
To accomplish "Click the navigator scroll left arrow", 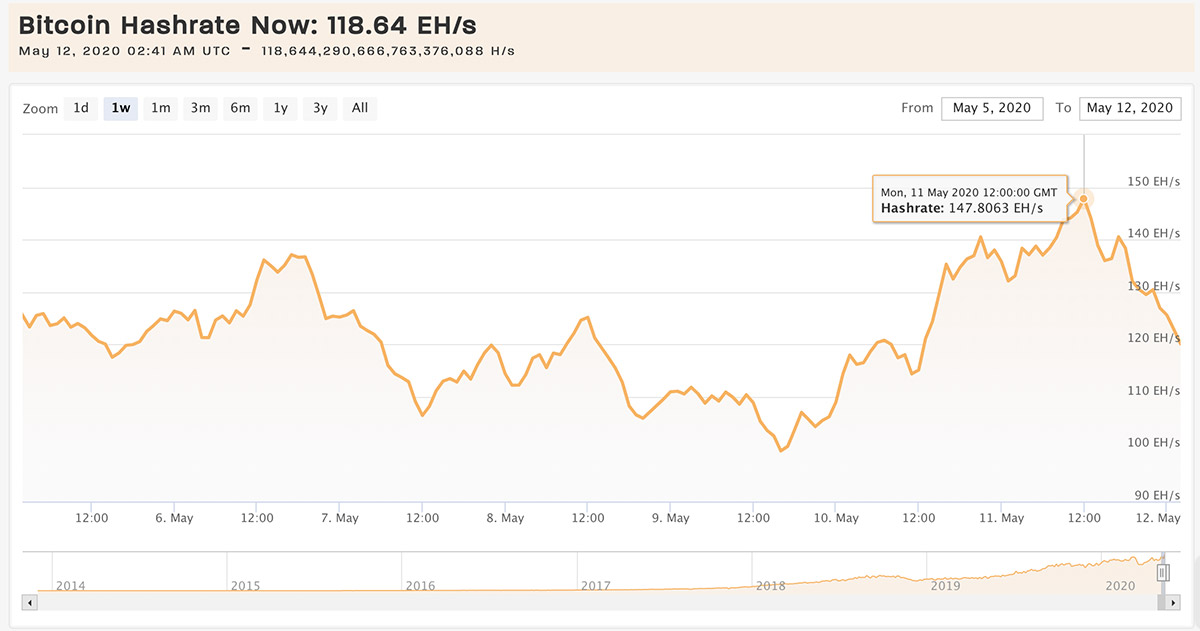I will pos(29,603).
